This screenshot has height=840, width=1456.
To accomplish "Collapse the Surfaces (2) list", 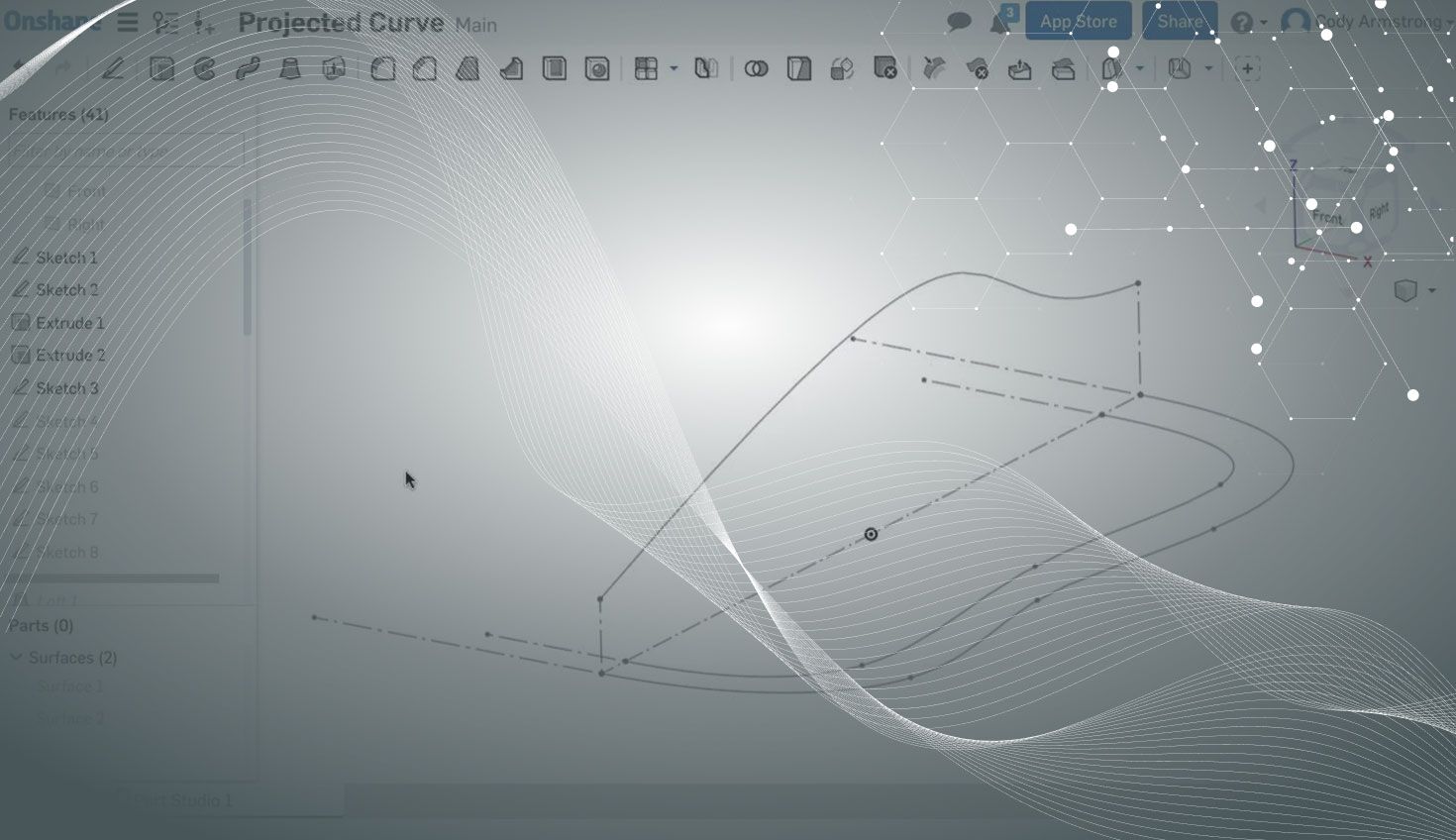I will click(16, 657).
